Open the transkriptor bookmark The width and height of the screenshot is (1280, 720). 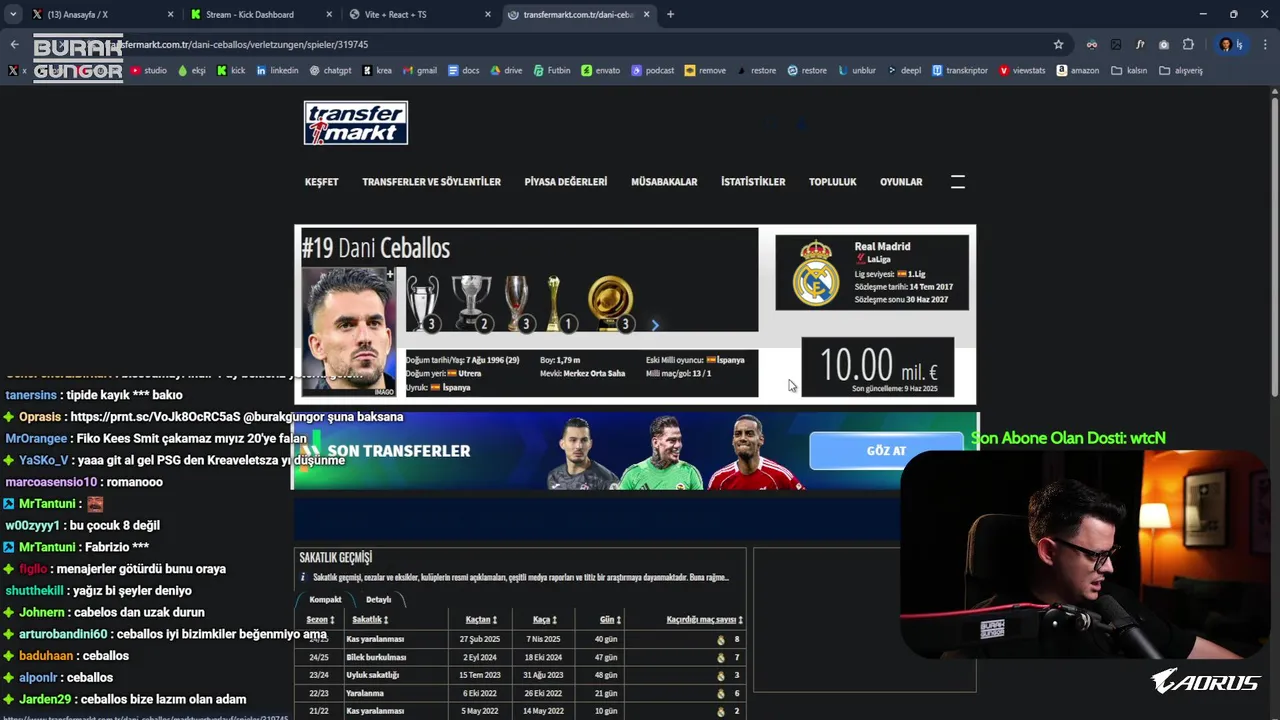click(x=960, y=70)
